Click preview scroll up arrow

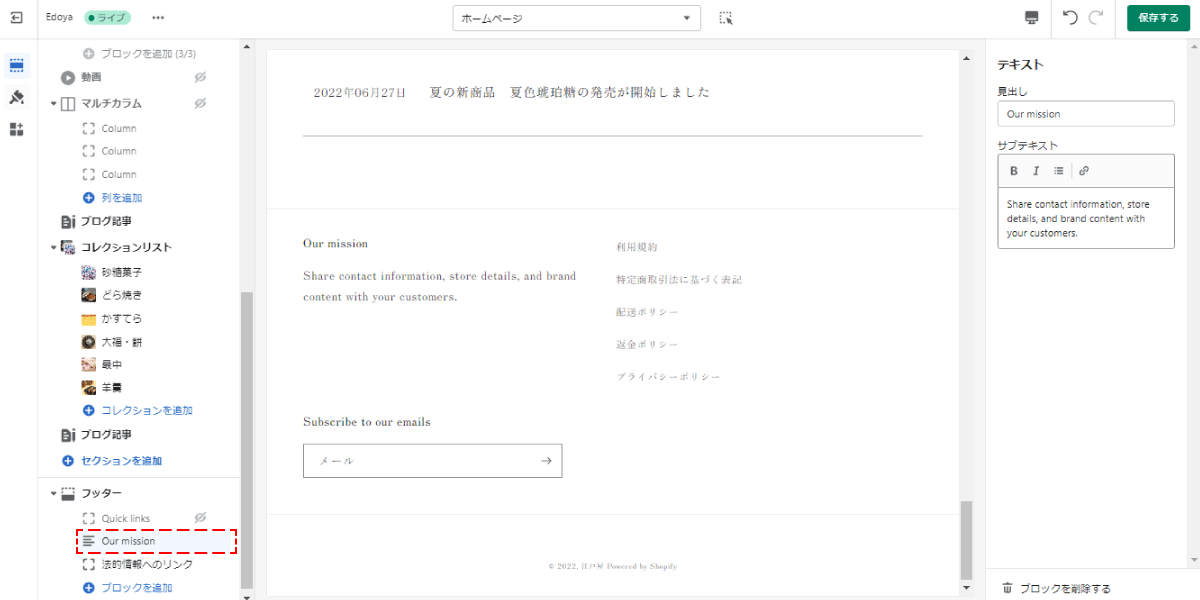click(x=966, y=58)
